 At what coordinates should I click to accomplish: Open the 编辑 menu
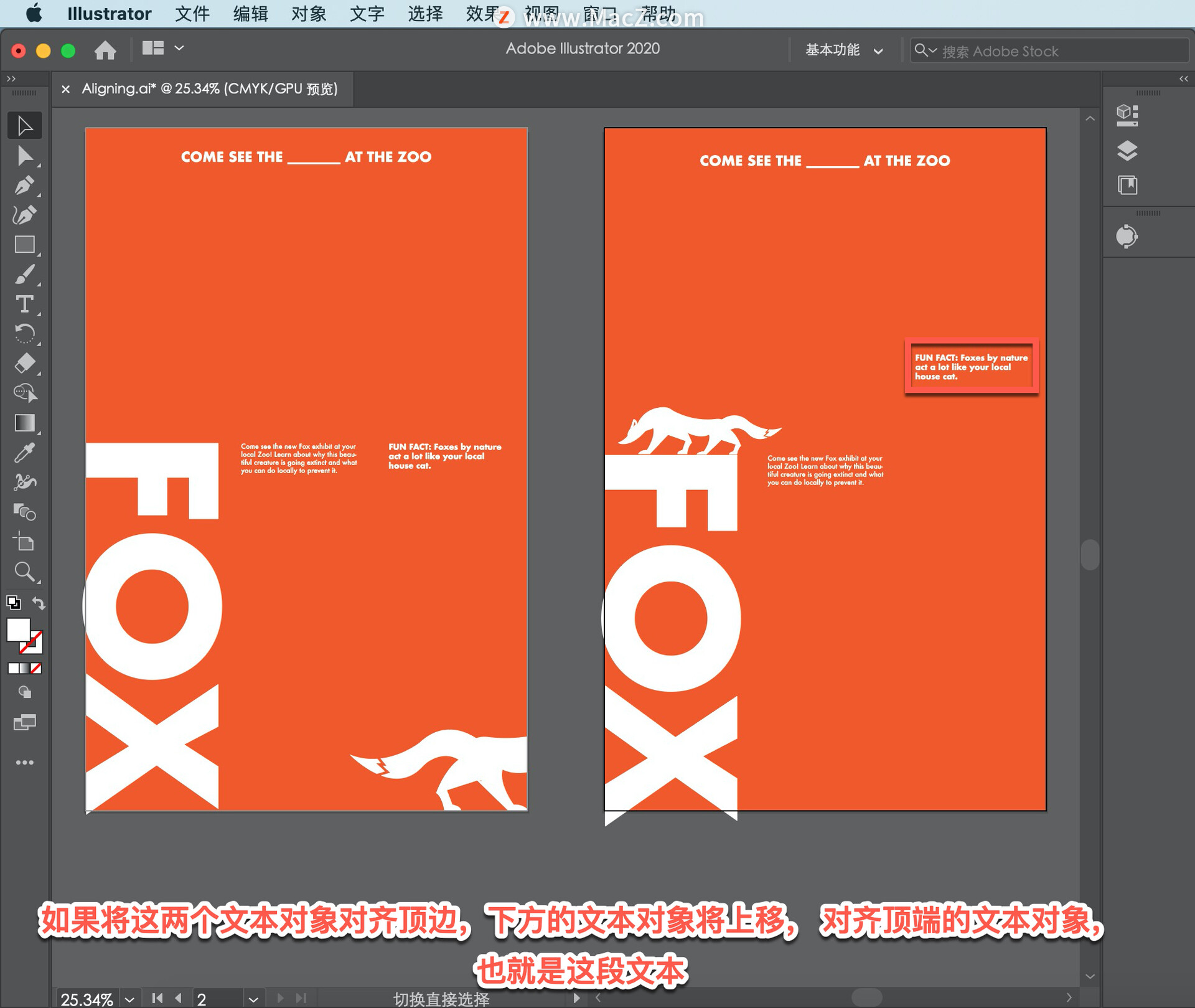(x=250, y=13)
